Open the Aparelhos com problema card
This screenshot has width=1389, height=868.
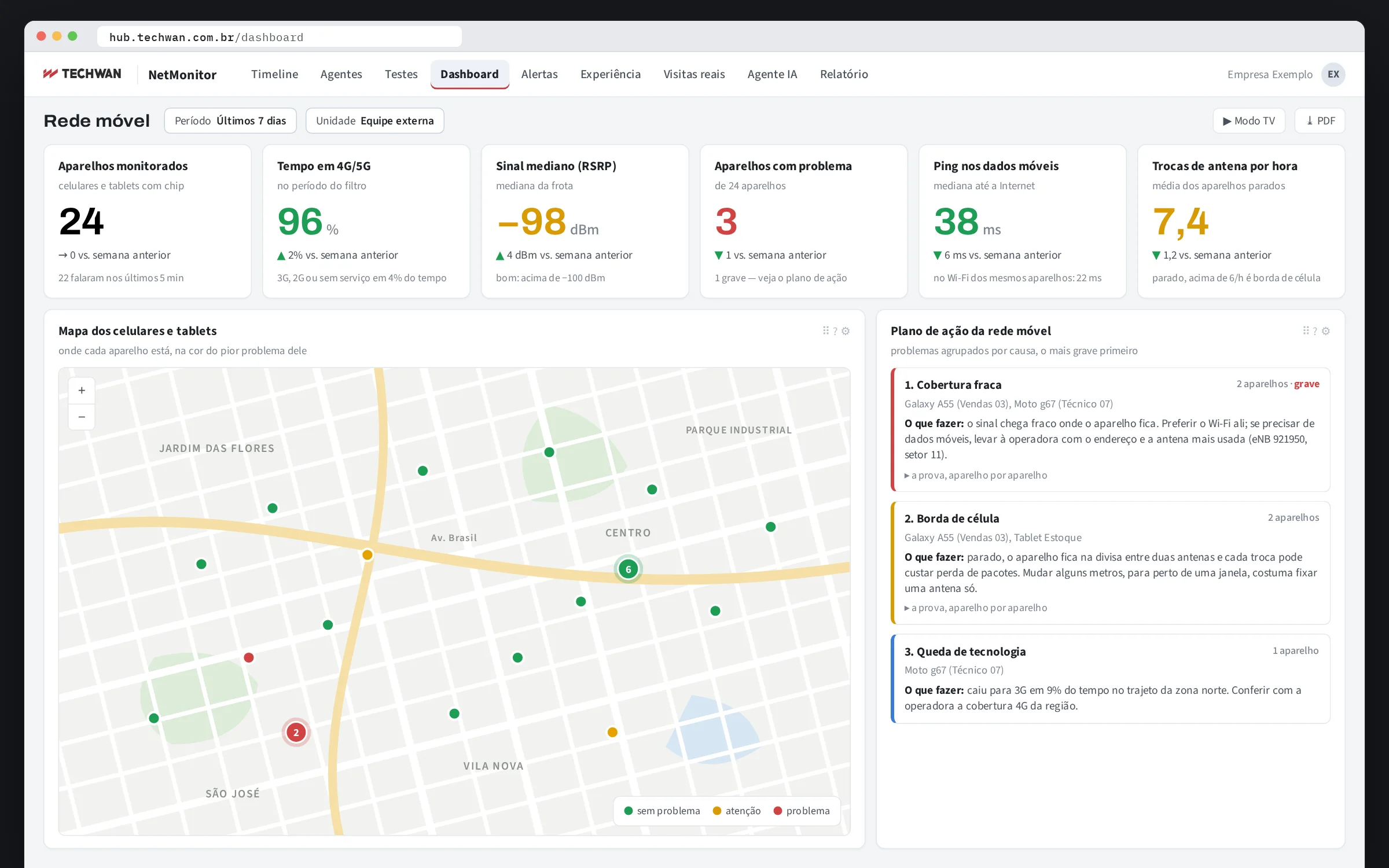[804, 222]
